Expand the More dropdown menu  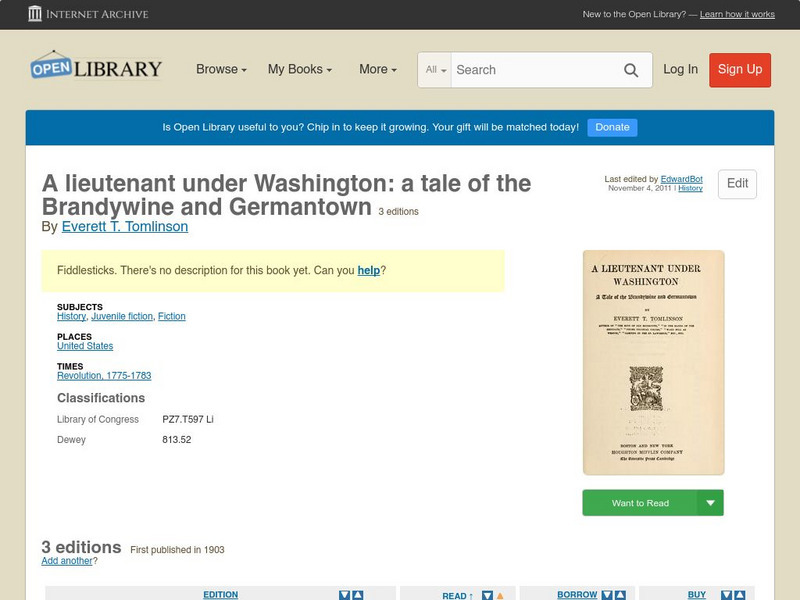(x=377, y=70)
